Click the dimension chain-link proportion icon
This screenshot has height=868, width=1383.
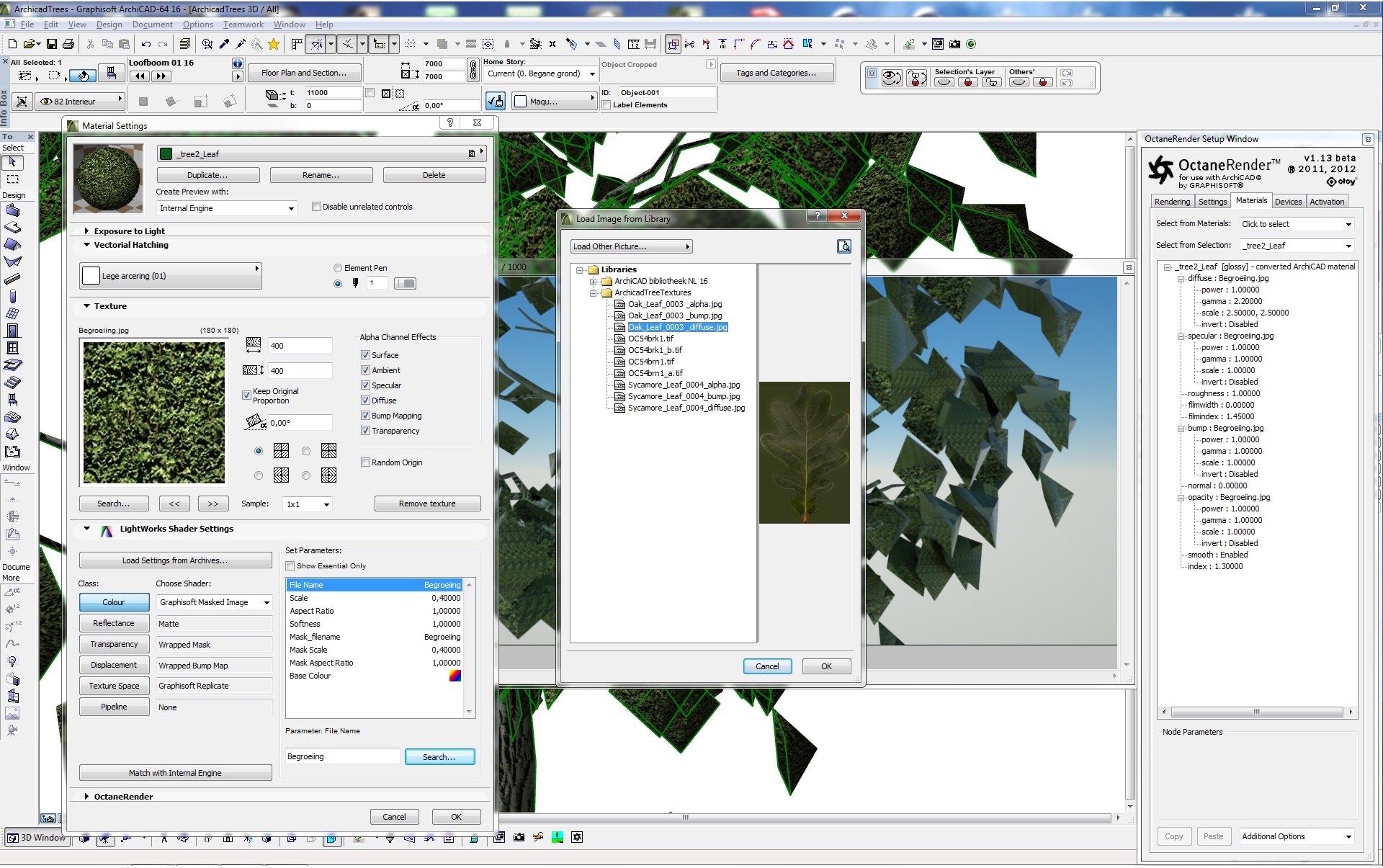[x=473, y=70]
